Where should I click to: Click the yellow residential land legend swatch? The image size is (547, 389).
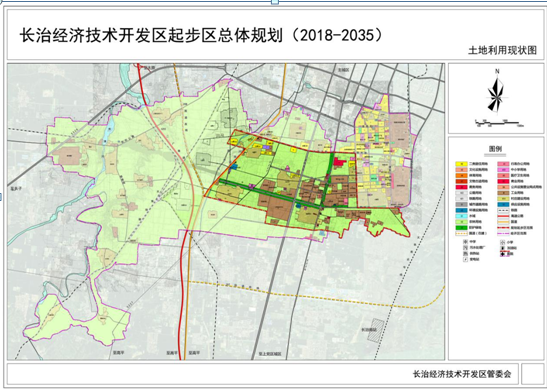(462, 164)
